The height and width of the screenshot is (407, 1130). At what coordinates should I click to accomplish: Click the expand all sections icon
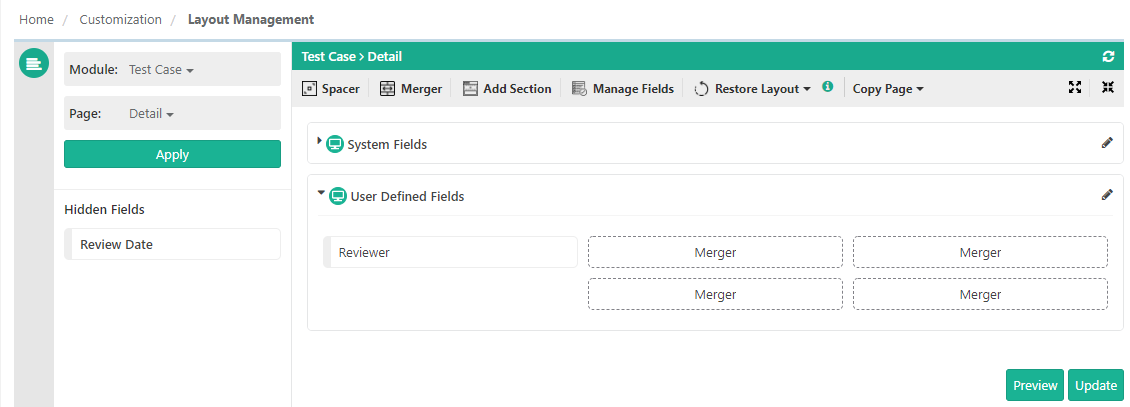pos(1075,88)
